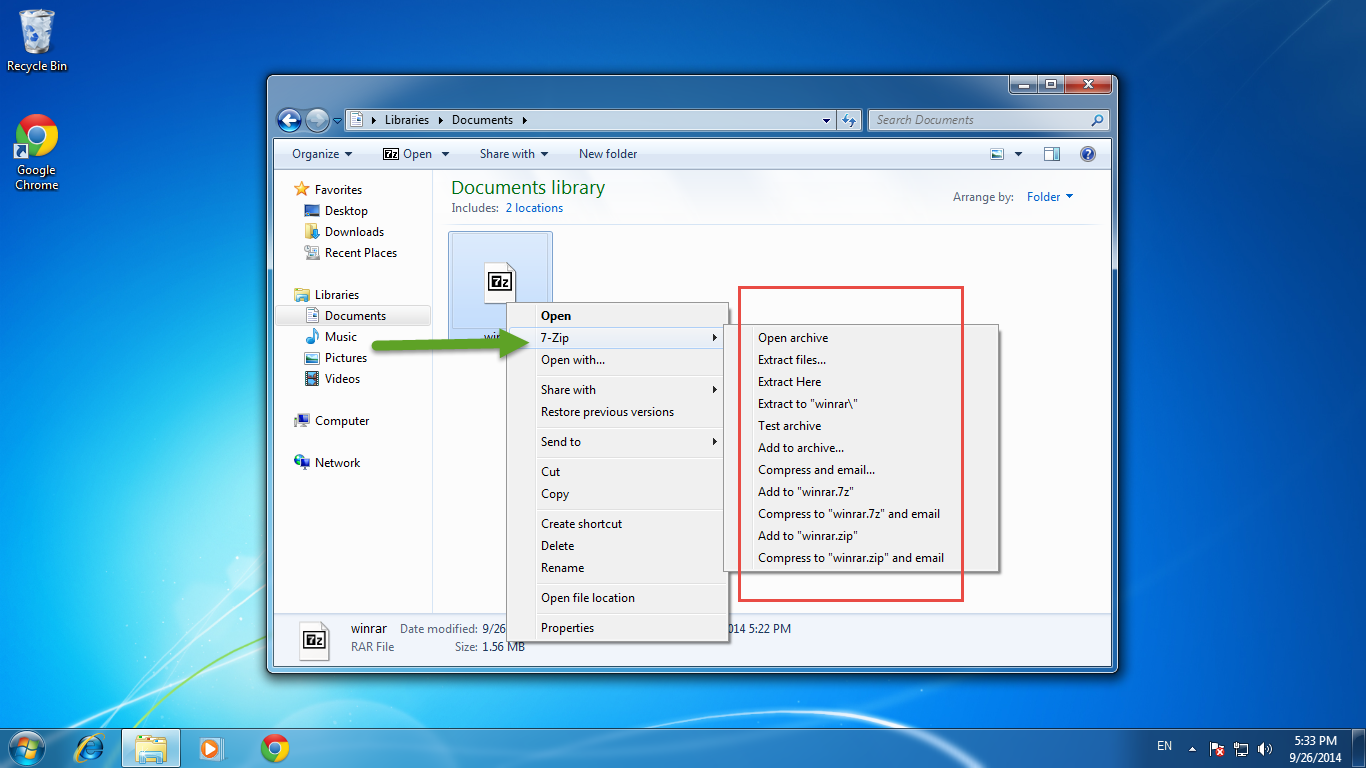
Task: Select Libraries in navigation pane
Action: [x=336, y=295]
